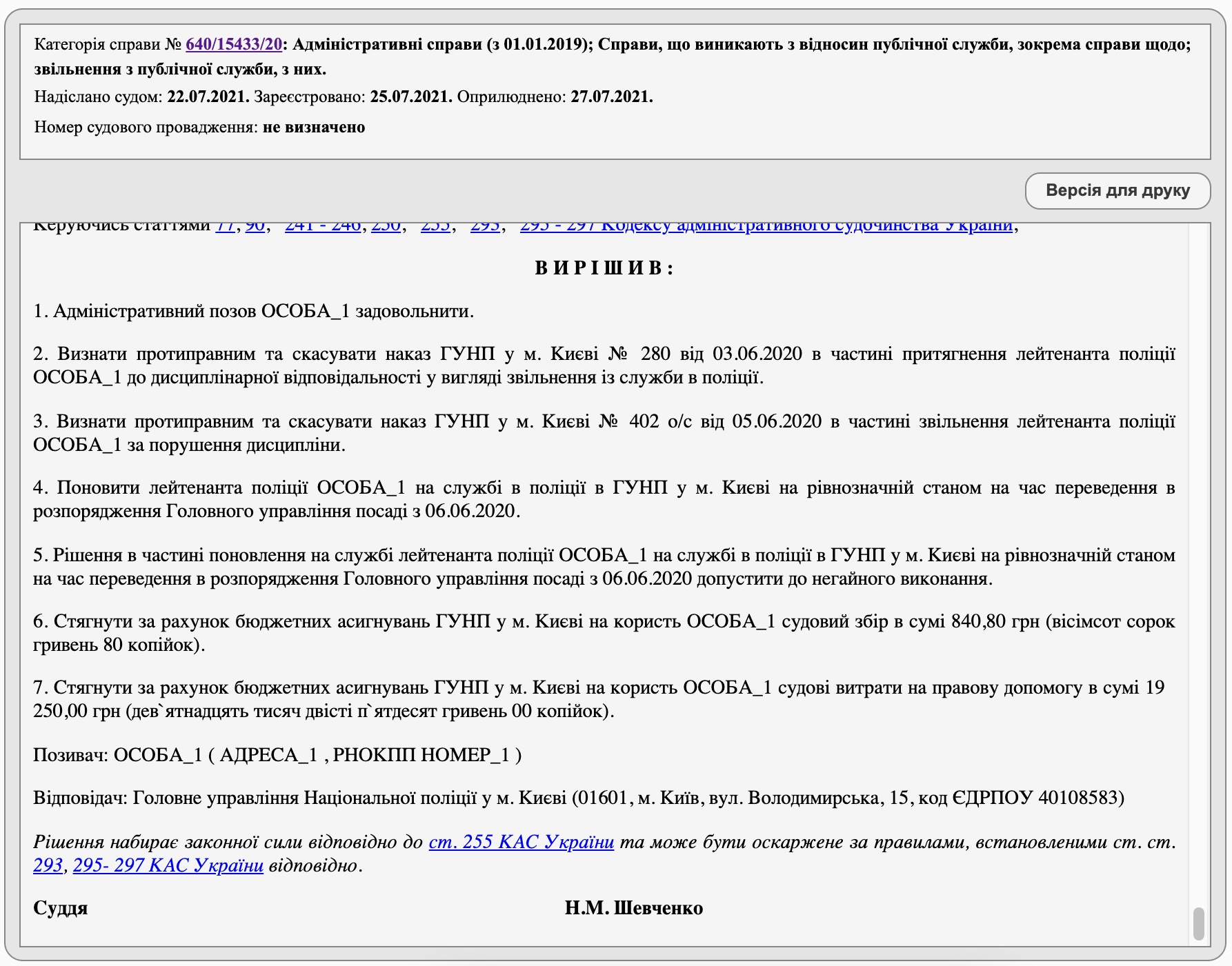Click judge name Н.М. Шевченко
1232x966 pixels.
pos(634,908)
